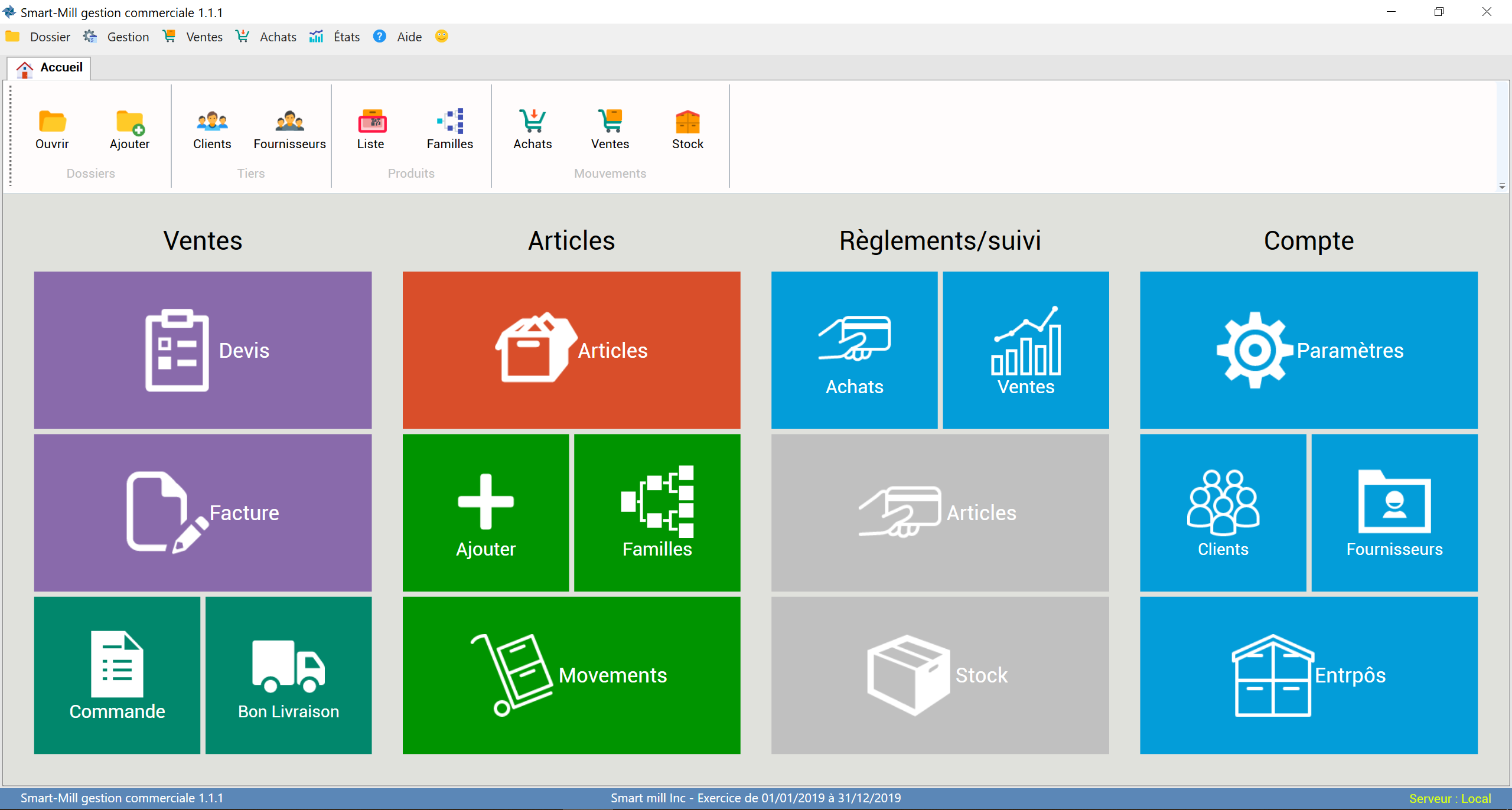Open Fournisseurs in the Tiers toolbar group
Screen dimensions: 1512x810
289,130
